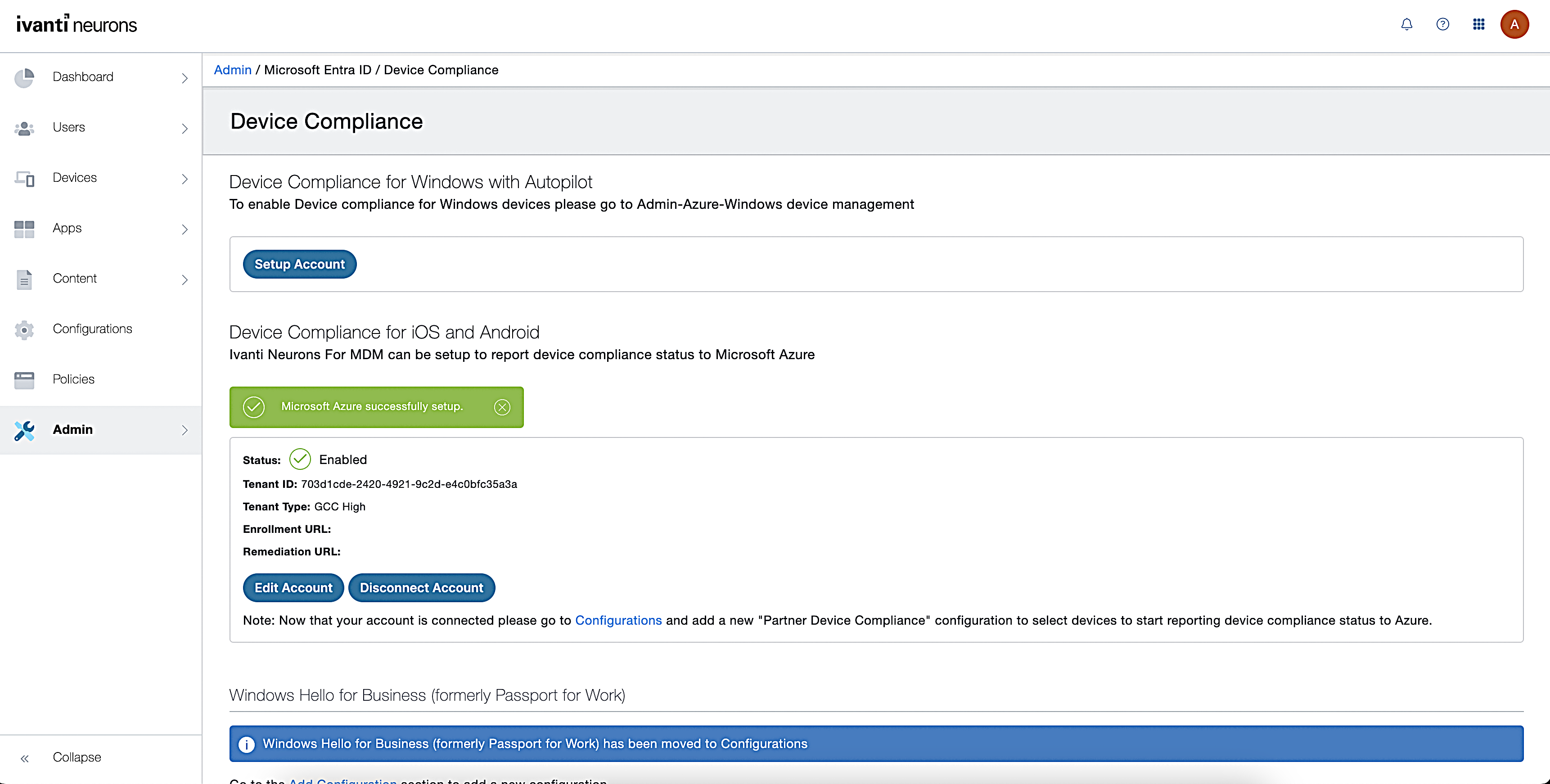Click the Users group icon

(24, 128)
